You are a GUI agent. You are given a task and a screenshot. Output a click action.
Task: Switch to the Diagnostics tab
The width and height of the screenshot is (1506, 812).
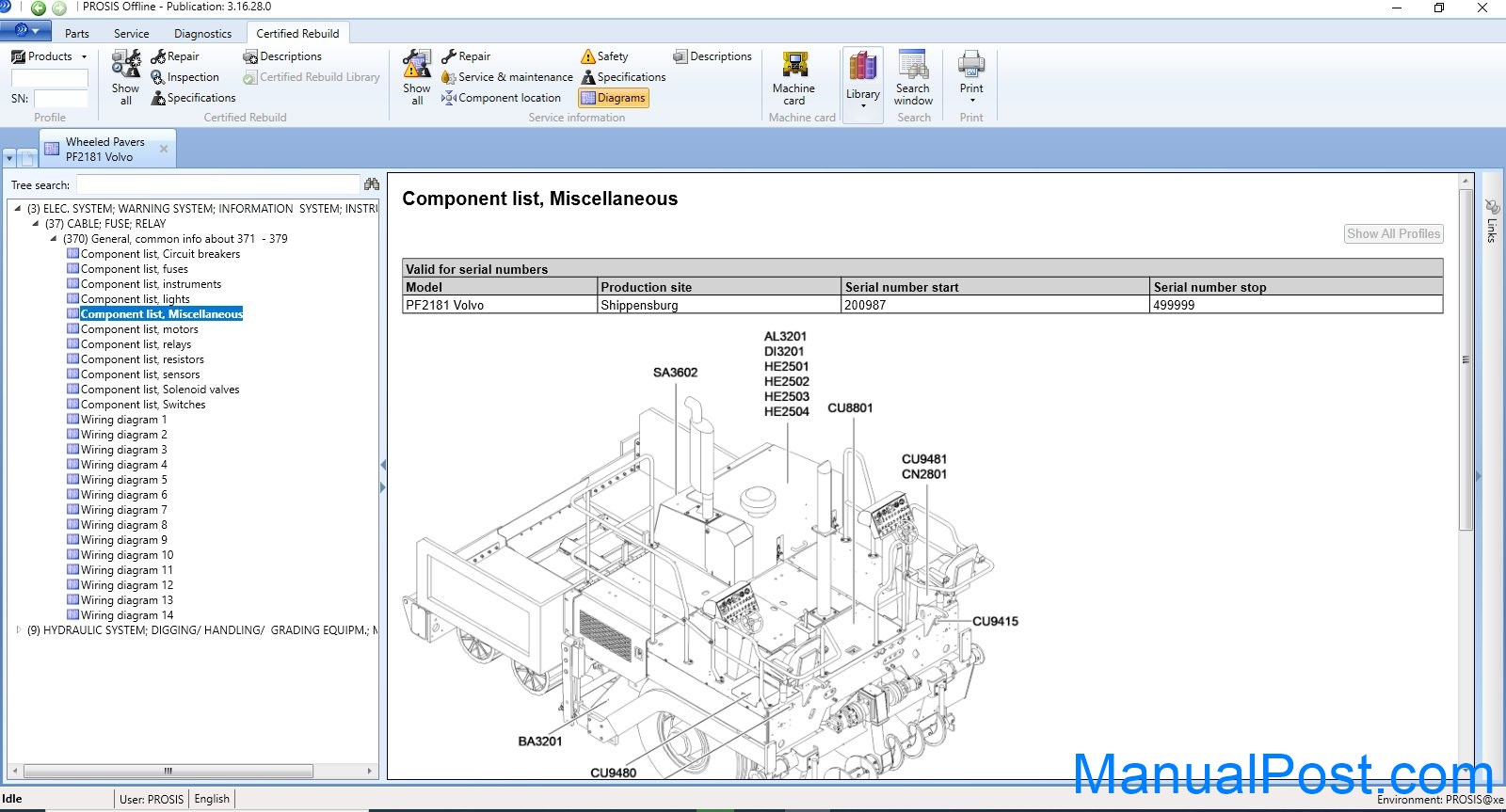coord(202,33)
